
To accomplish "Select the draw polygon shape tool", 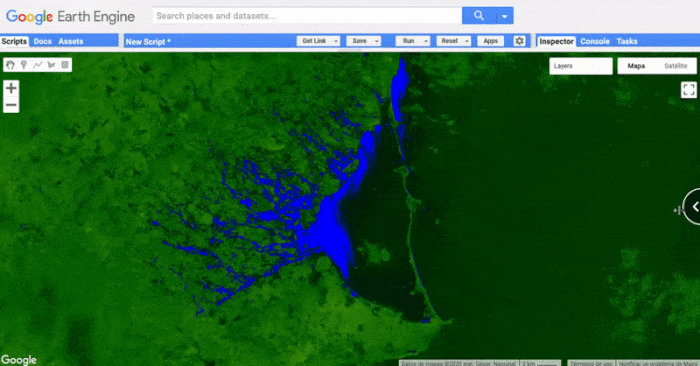I will pyautogui.click(x=51, y=65).
